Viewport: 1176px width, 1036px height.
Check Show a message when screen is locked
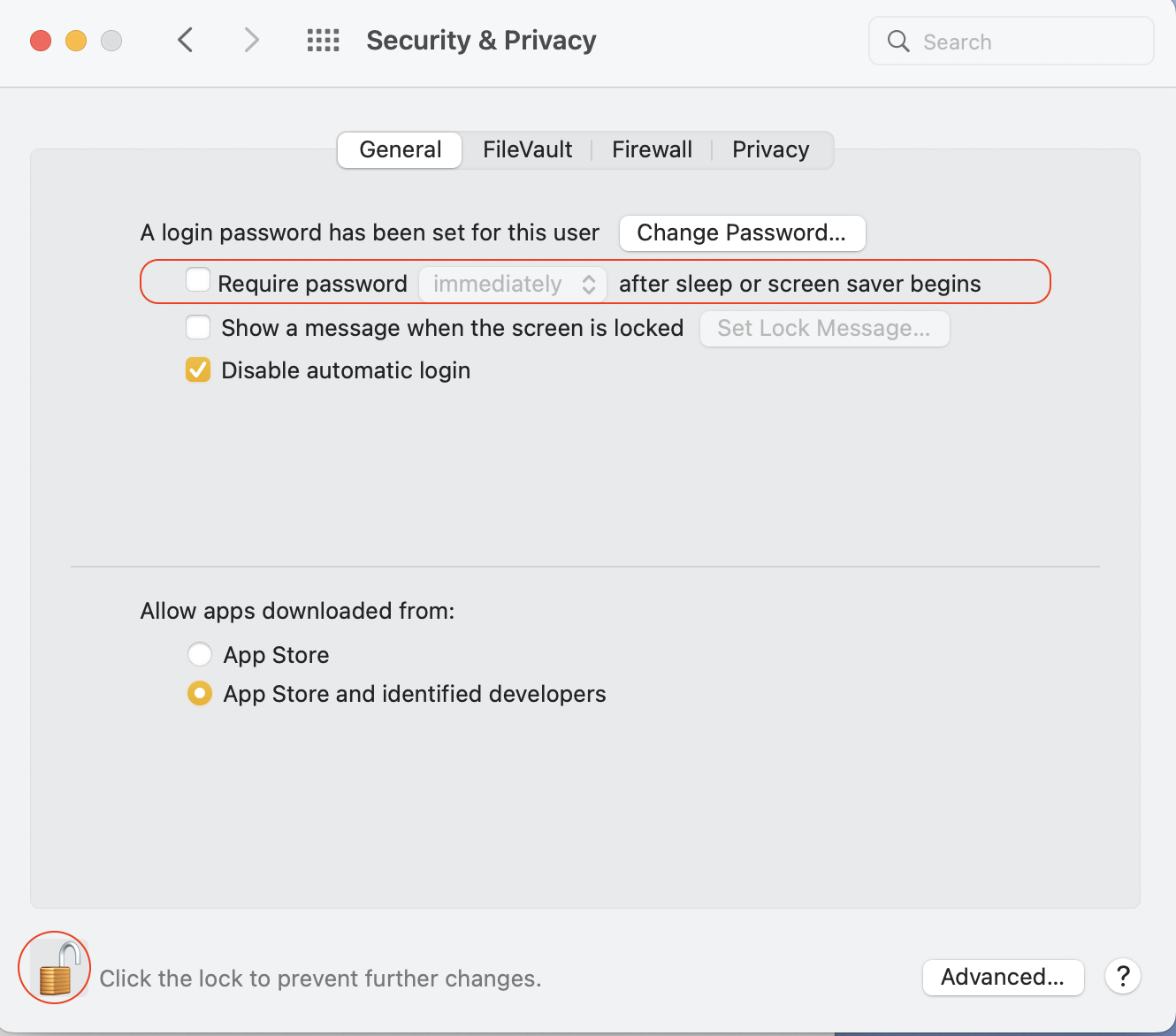[198, 328]
